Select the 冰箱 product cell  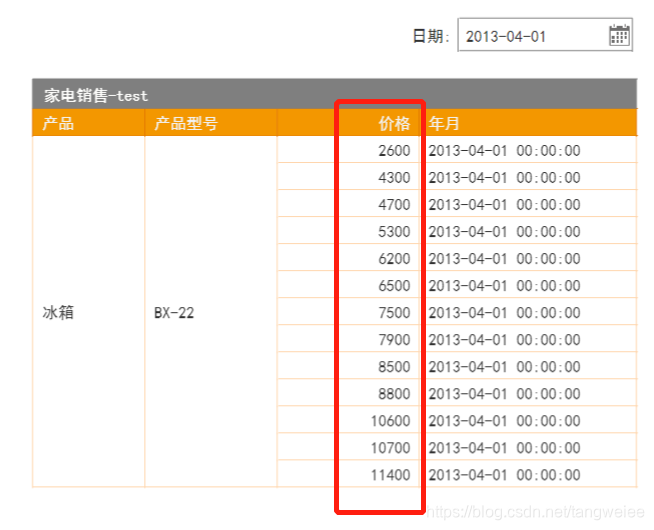88,312
